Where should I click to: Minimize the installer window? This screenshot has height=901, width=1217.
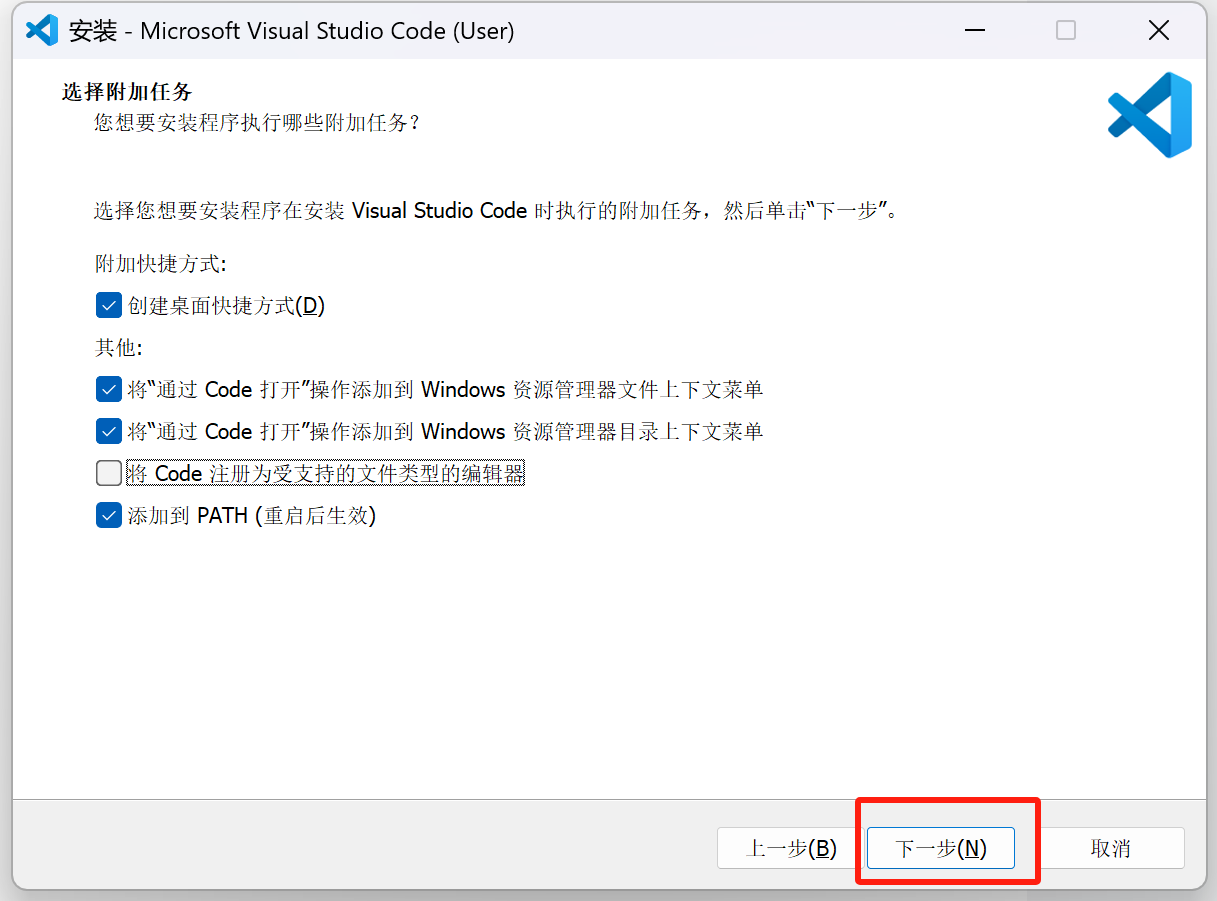tap(974, 30)
